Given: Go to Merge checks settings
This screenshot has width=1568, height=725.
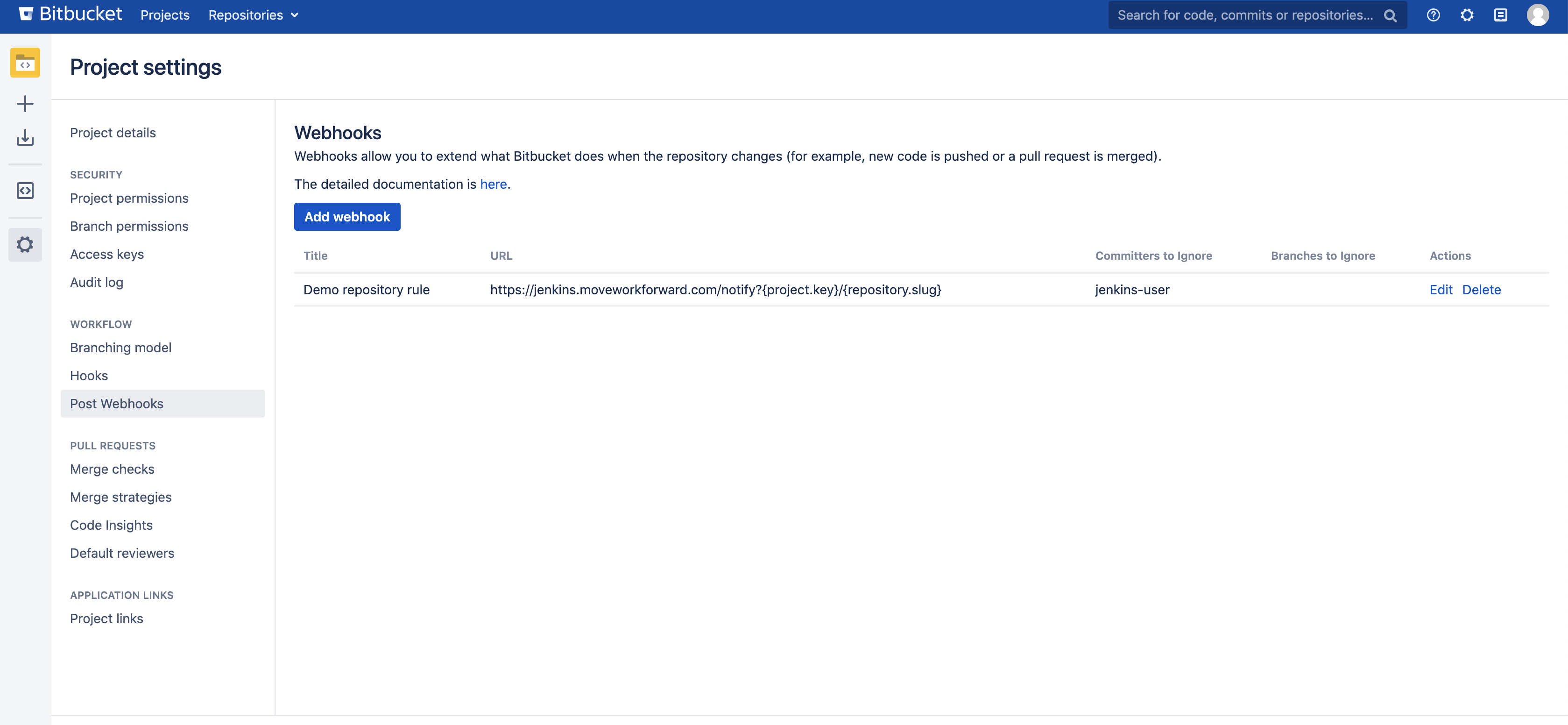Looking at the screenshot, I should (x=112, y=469).
